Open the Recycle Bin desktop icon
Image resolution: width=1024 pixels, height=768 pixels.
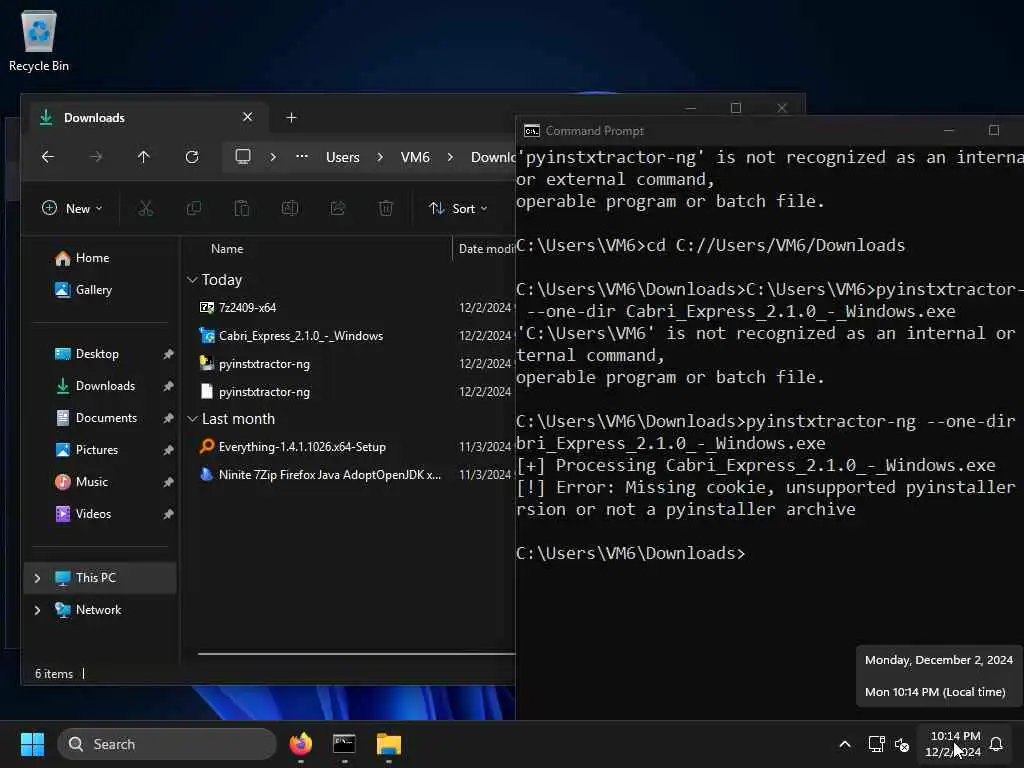click(x=39, y=40)
